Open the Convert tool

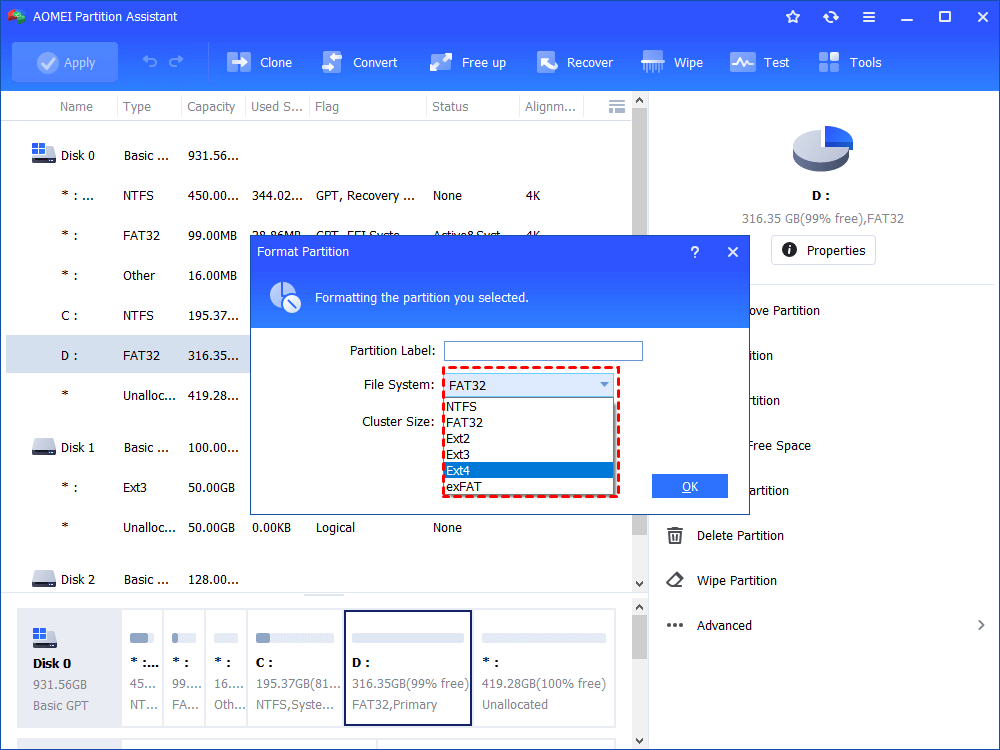point(332,62)
